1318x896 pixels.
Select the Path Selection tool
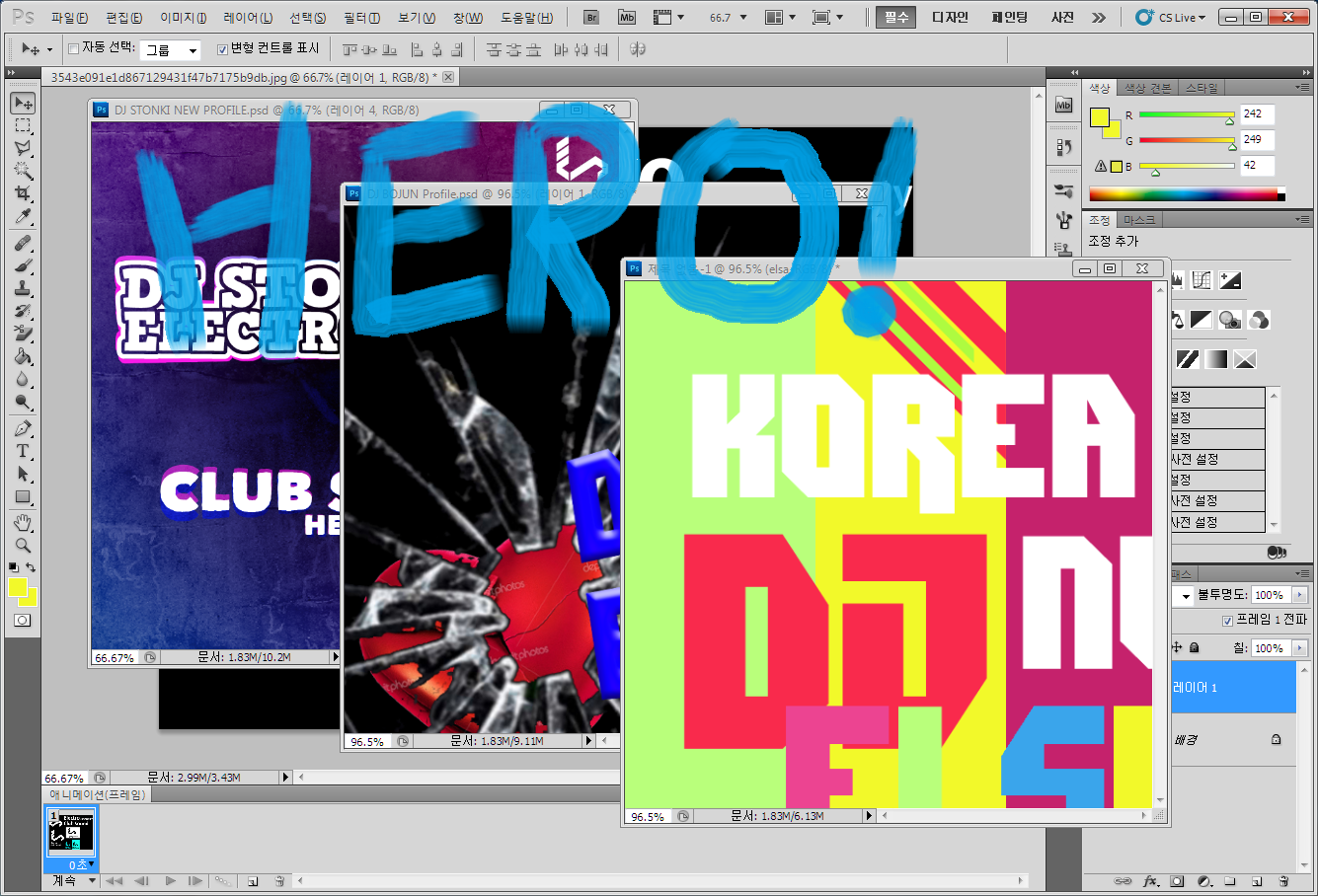(23, 474)
